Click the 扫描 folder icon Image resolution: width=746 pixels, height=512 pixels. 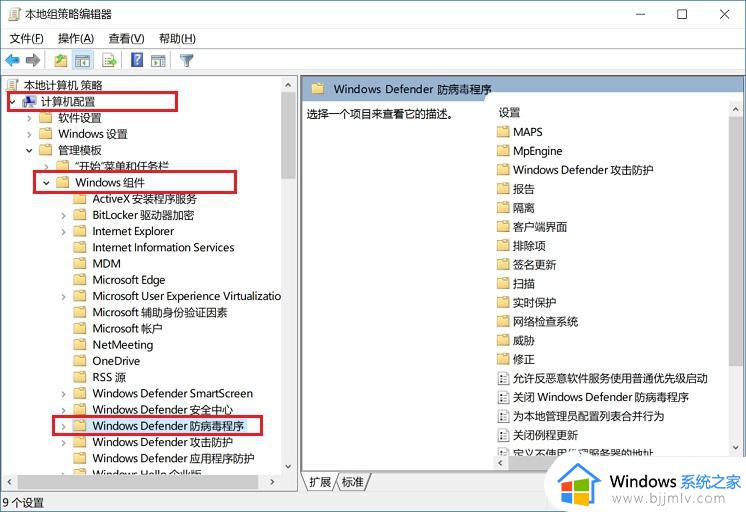pyautogui.click(x=503, y=284)
